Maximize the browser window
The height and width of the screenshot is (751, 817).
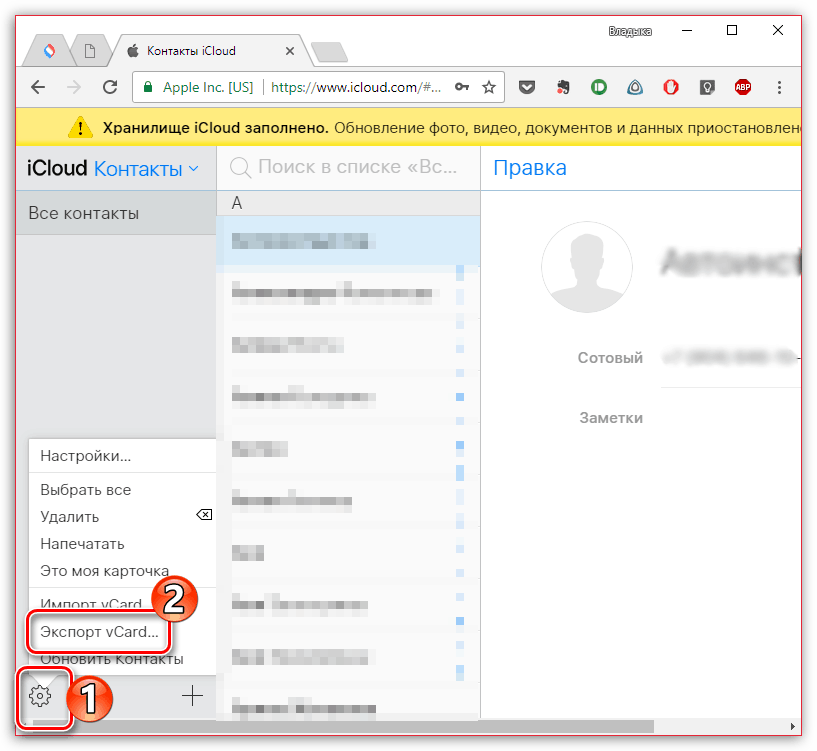(x=732, y=30)
